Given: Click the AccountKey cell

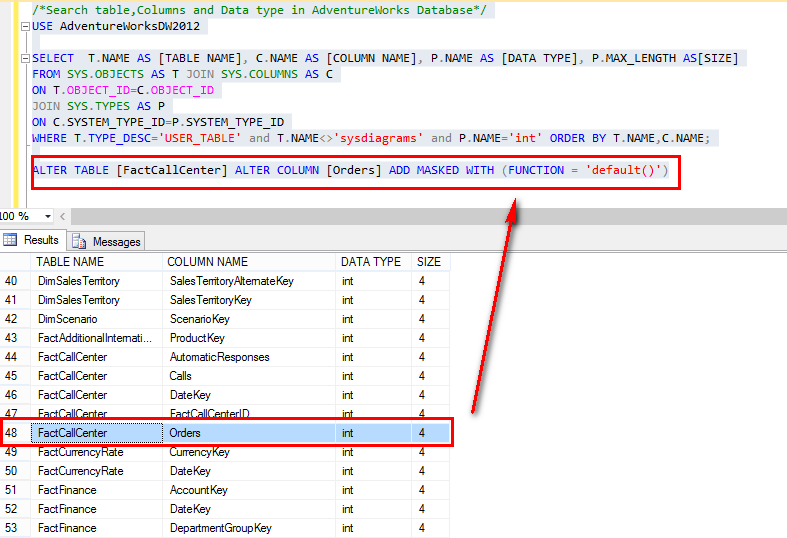Looking at the screenshot, I should (249, 490).
